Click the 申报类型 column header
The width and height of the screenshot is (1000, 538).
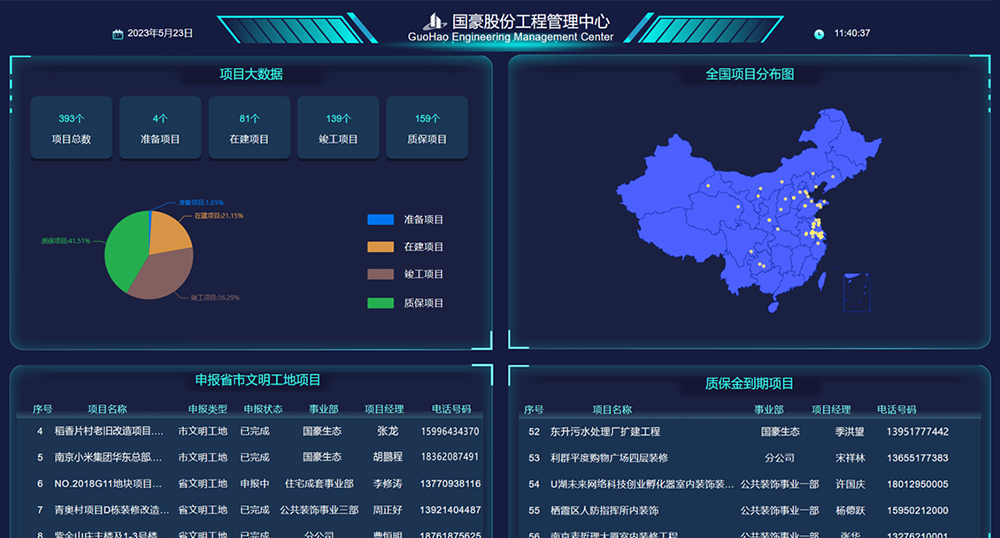[208, 409]
